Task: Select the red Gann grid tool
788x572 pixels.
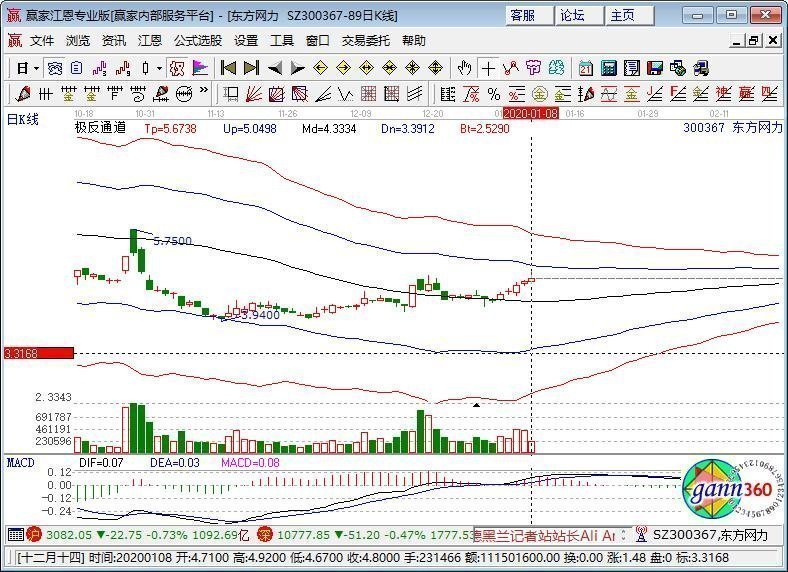Action: (x=368, y=94)
